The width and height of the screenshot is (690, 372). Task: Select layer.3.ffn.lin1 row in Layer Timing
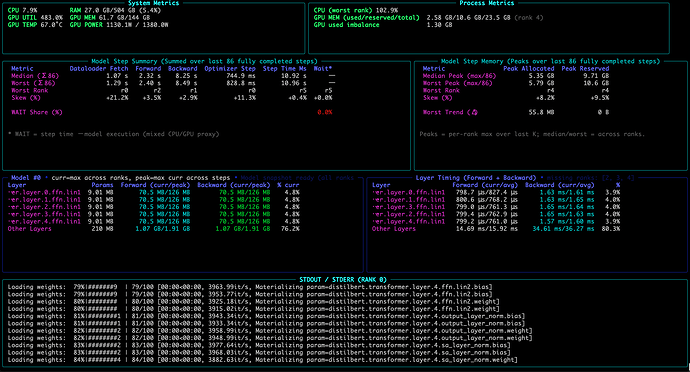pos(496,207)
